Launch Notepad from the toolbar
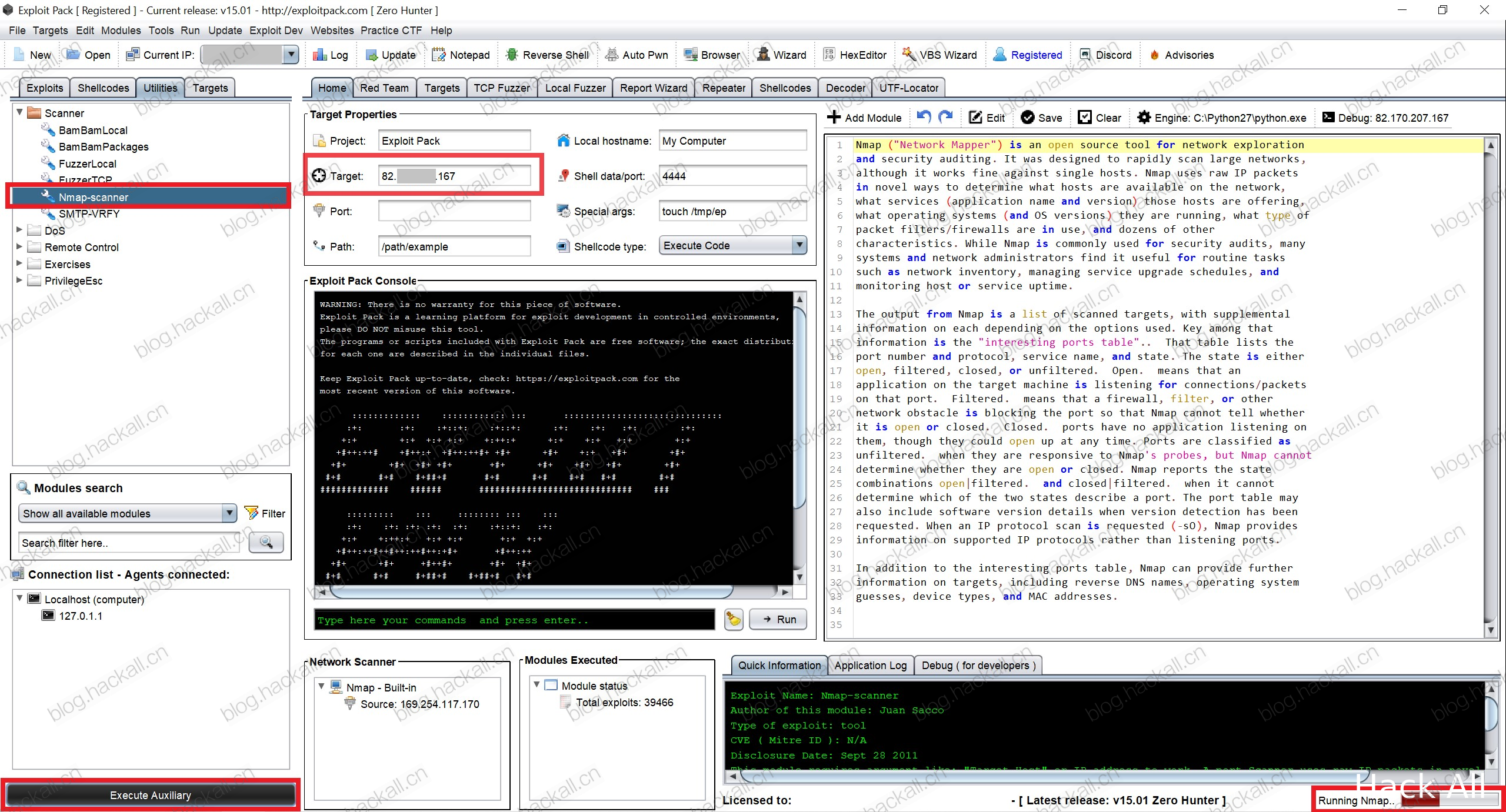Image resolution: width=1506 pixels, height=812 pixels. click(x=461, y=55)
